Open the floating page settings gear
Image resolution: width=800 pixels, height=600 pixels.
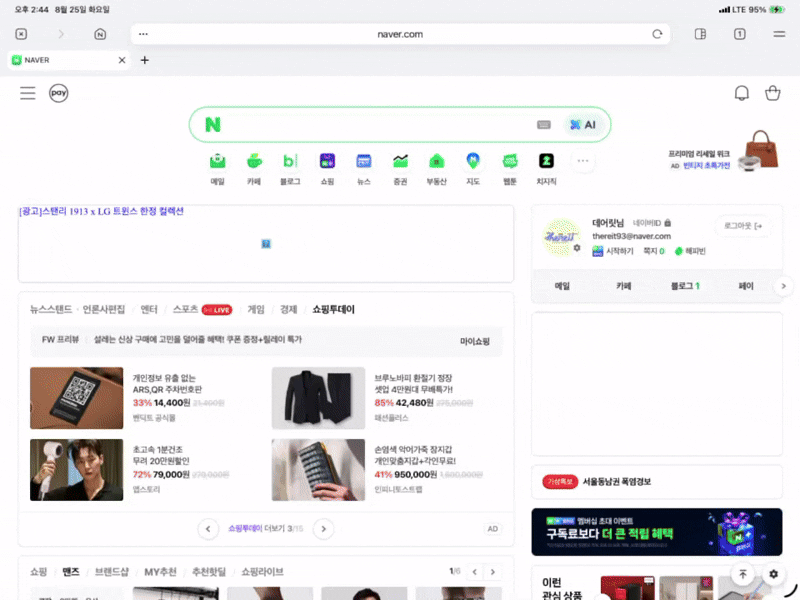coord(773,574)
